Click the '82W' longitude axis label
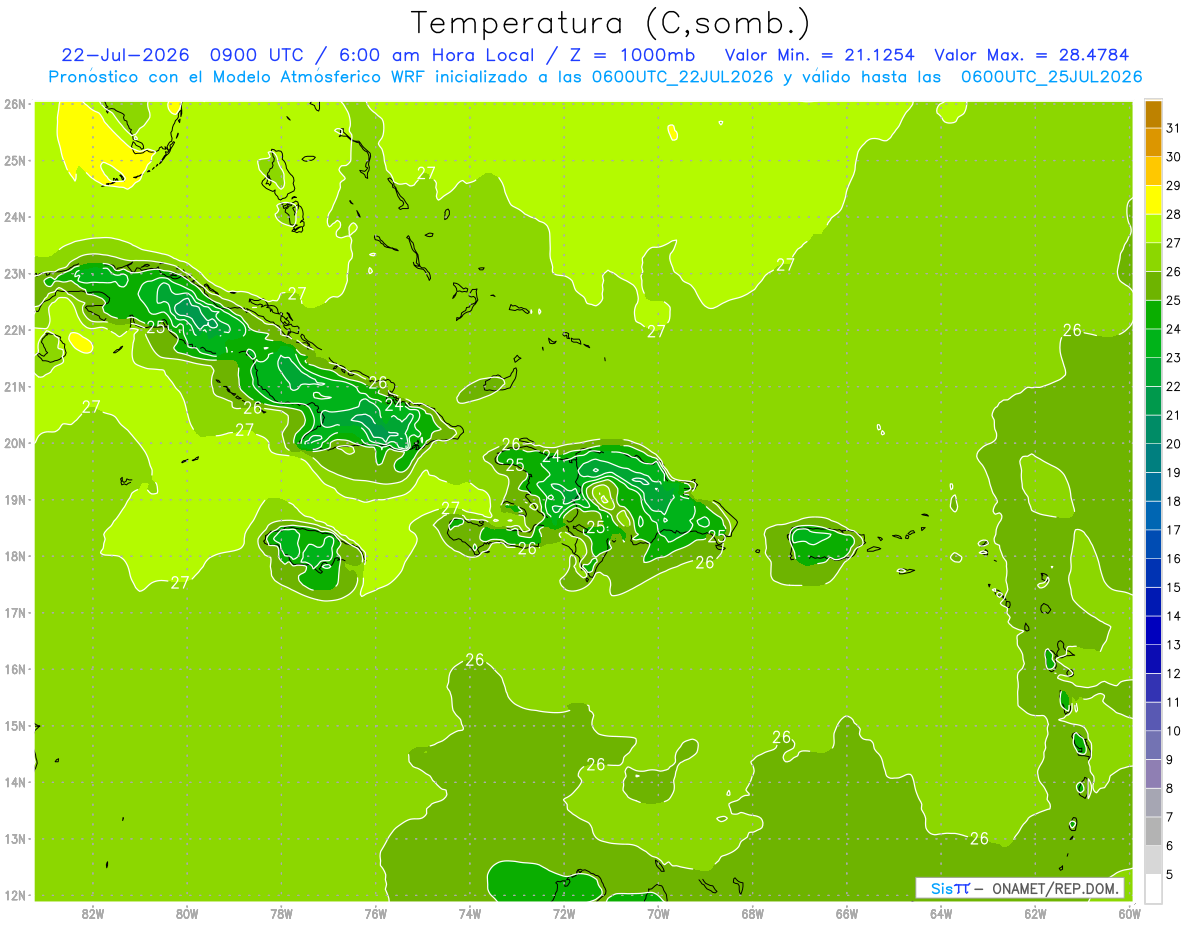 click(x=93, y=913)
